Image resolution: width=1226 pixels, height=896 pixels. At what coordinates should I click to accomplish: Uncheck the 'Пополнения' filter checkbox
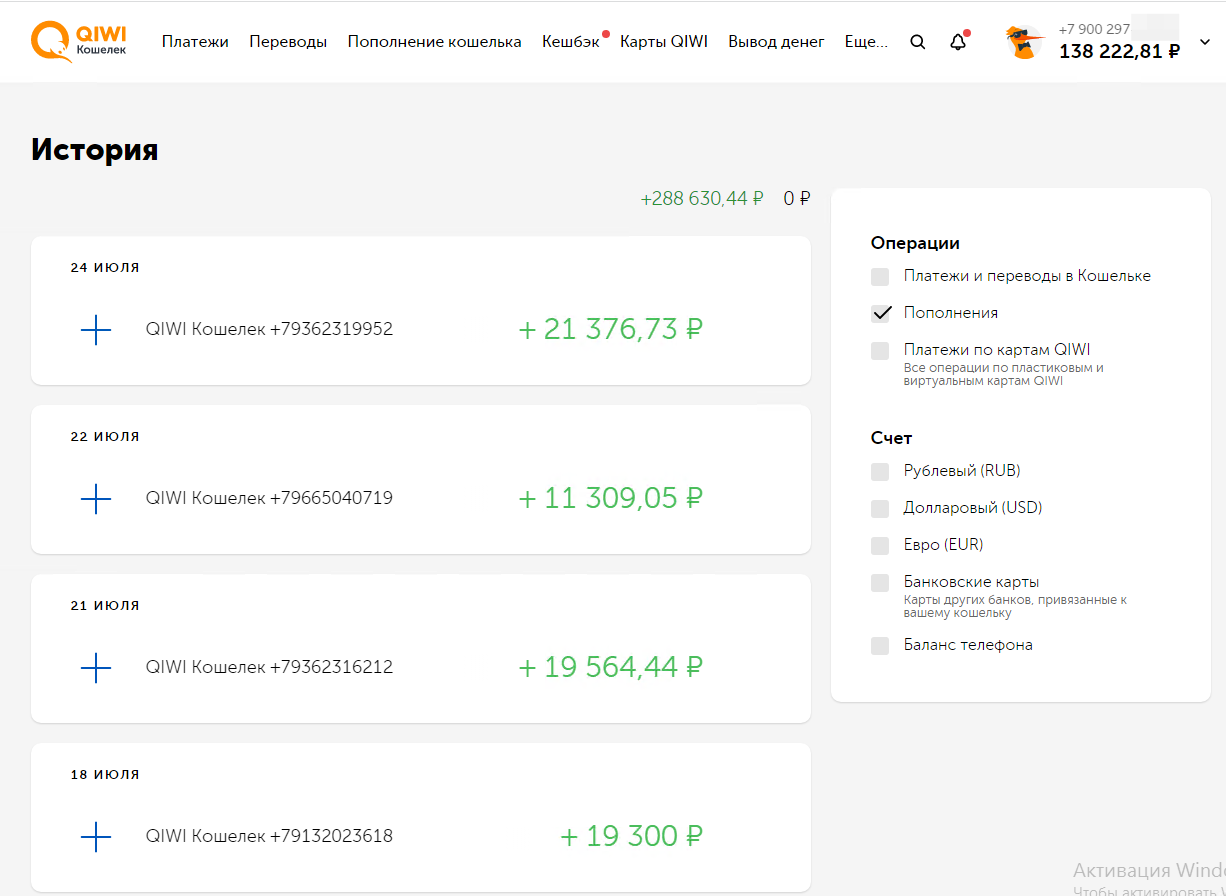880,314
